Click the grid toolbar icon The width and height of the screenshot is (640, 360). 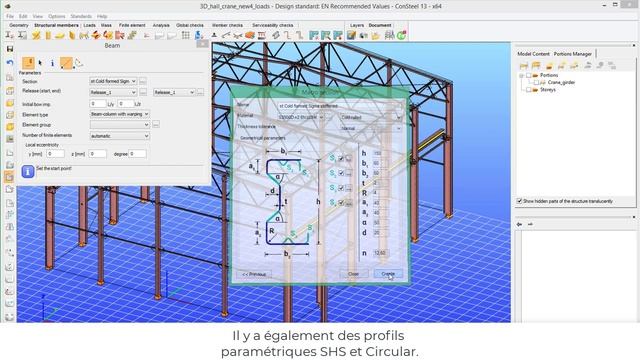tap(186, 36)
